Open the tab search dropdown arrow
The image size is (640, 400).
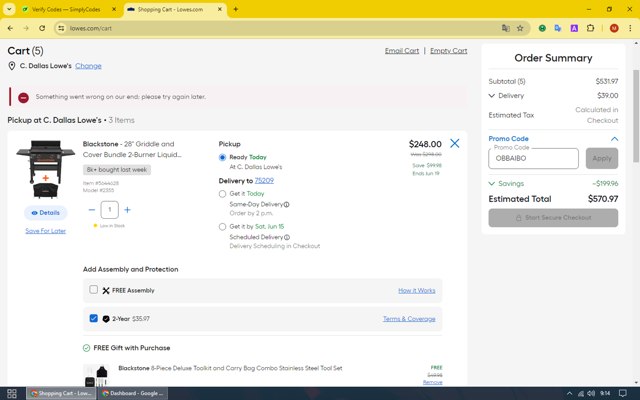tap(9, 9)
